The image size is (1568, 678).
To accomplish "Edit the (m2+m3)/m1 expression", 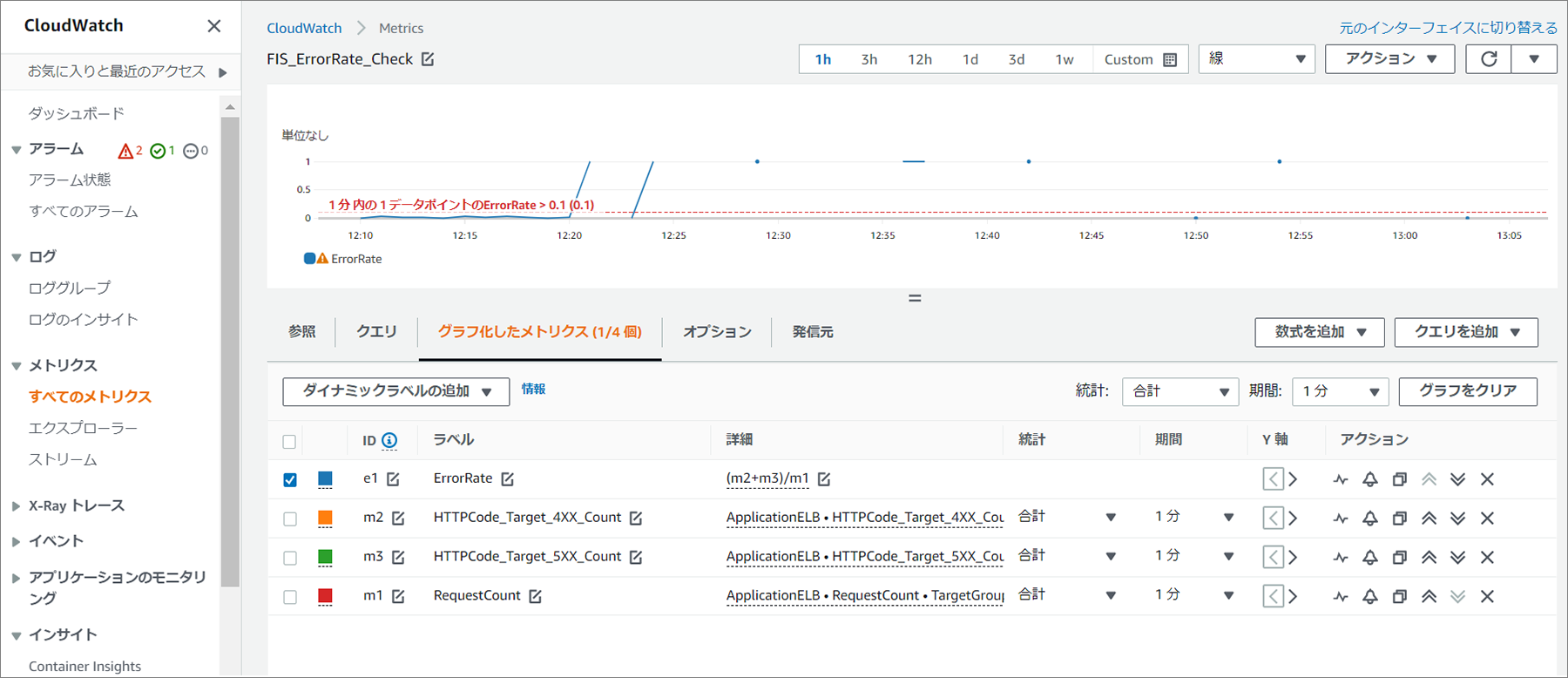I will [823, 478].
